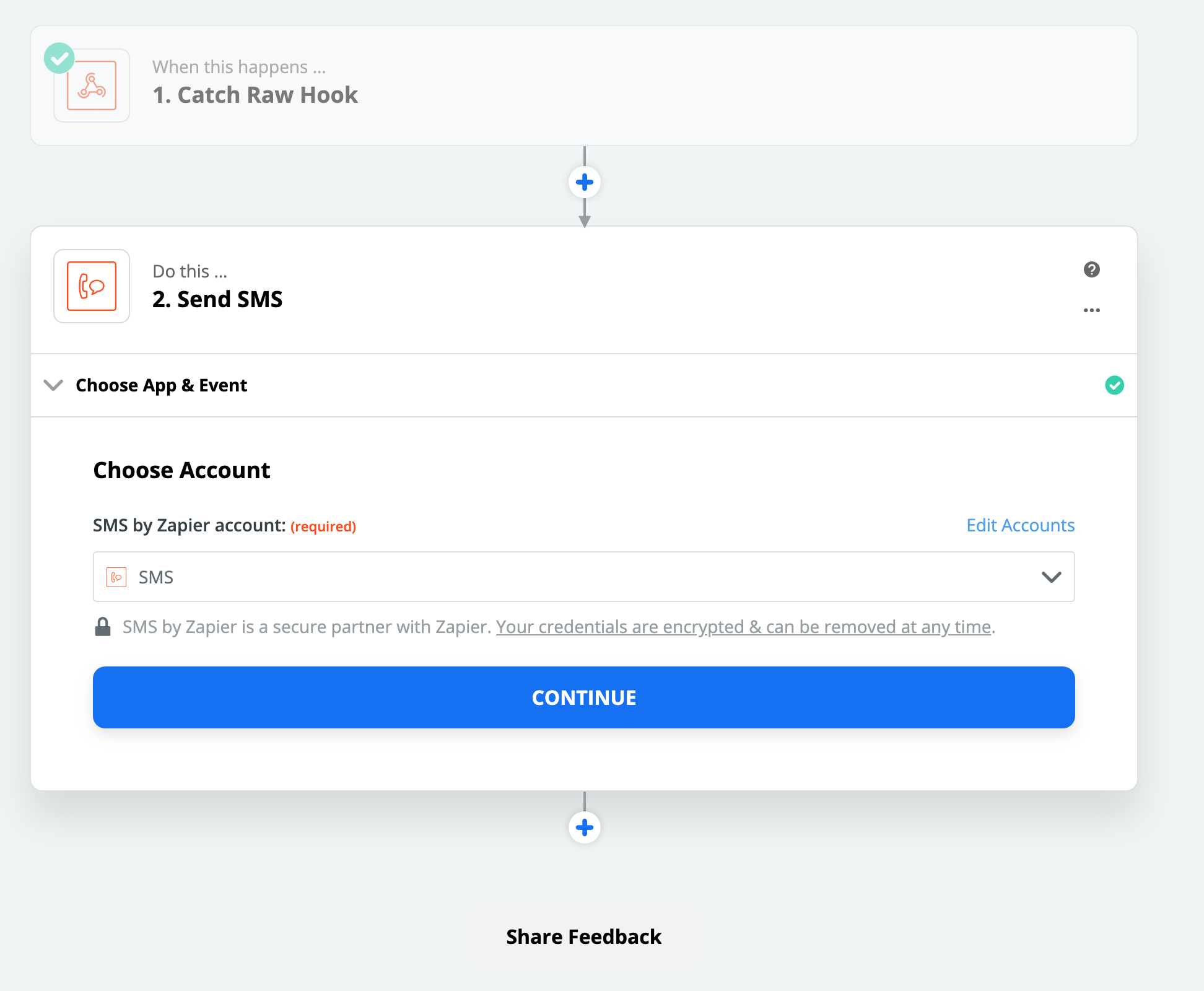Click the help question mark icon
Viewport: 1204px width, 991px height.
pos(1091,270)
